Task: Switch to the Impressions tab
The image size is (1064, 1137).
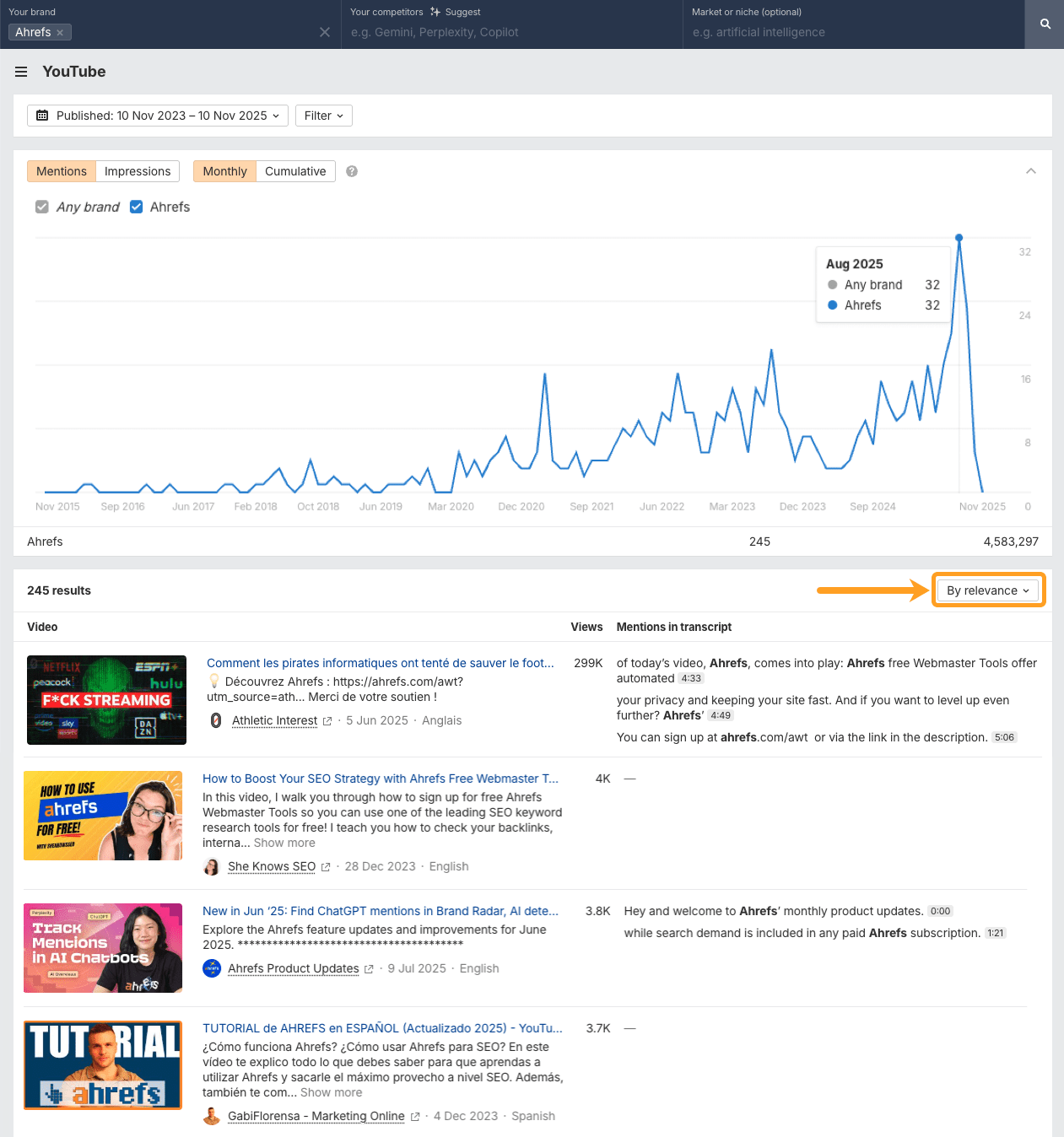Action: tap(138, 171)
